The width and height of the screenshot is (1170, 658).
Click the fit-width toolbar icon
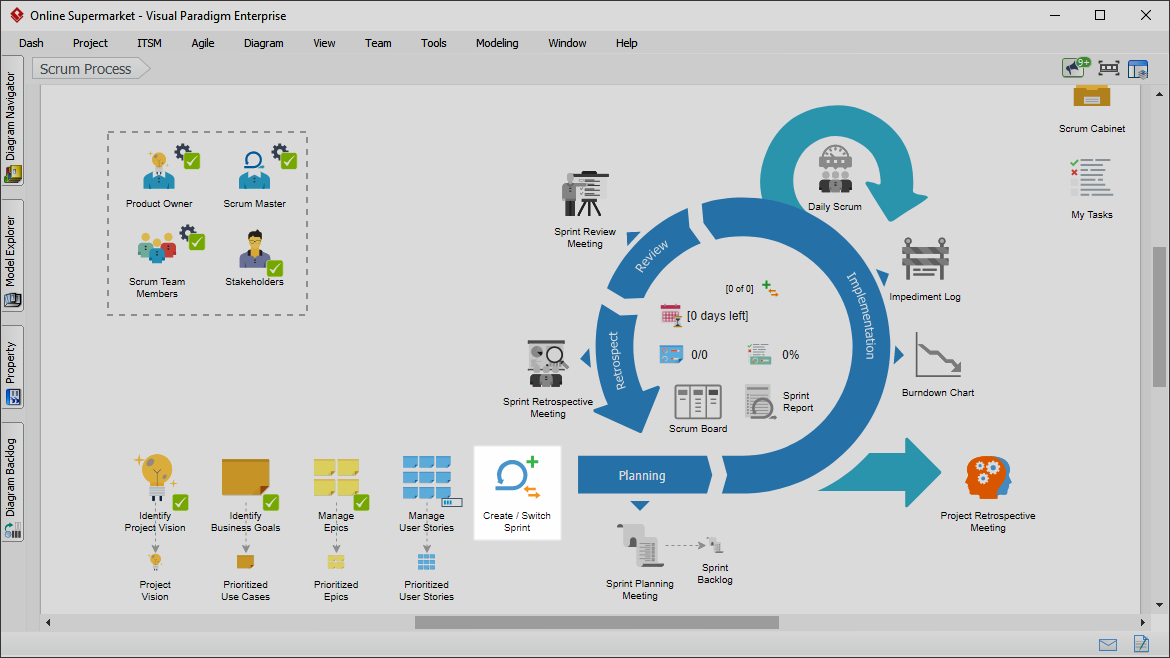[x=1109, y=69]
